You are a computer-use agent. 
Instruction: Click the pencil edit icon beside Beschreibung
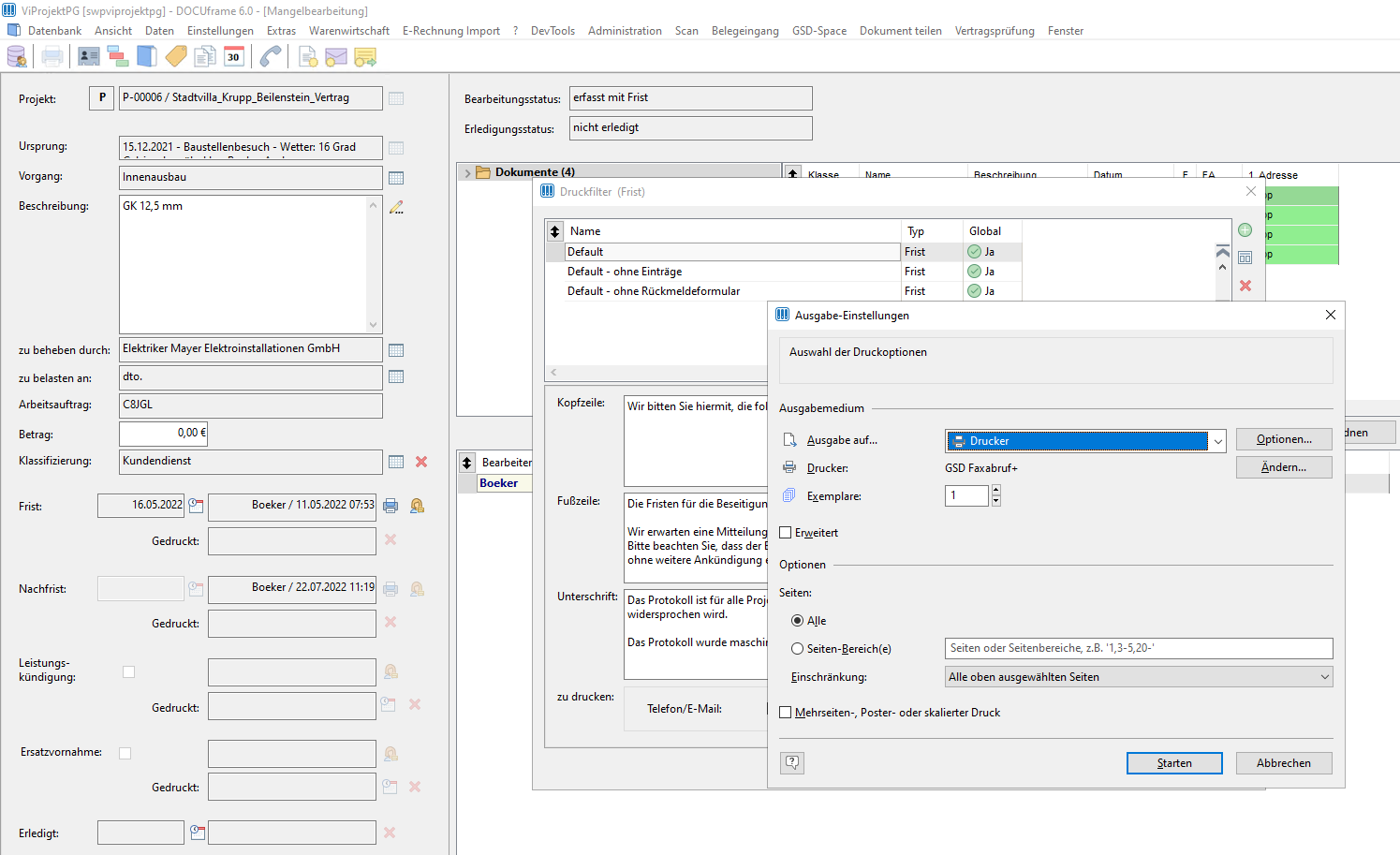(x=396, y=207)
